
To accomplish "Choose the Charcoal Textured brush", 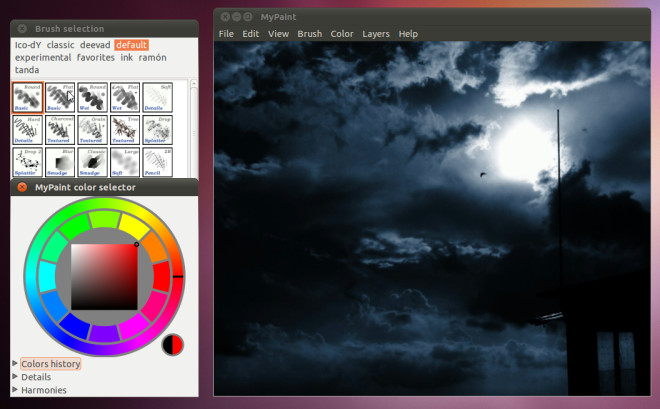I will click(60, 129).
